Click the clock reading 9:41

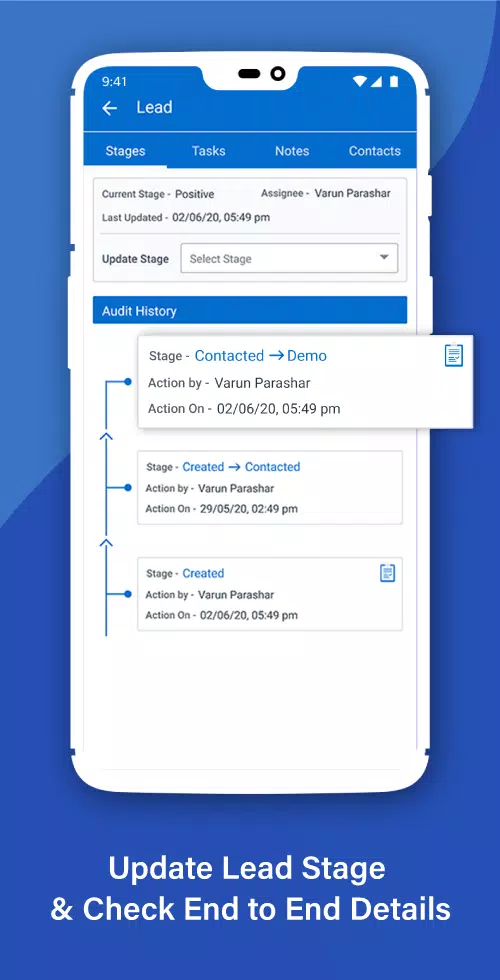click(114, 81)
